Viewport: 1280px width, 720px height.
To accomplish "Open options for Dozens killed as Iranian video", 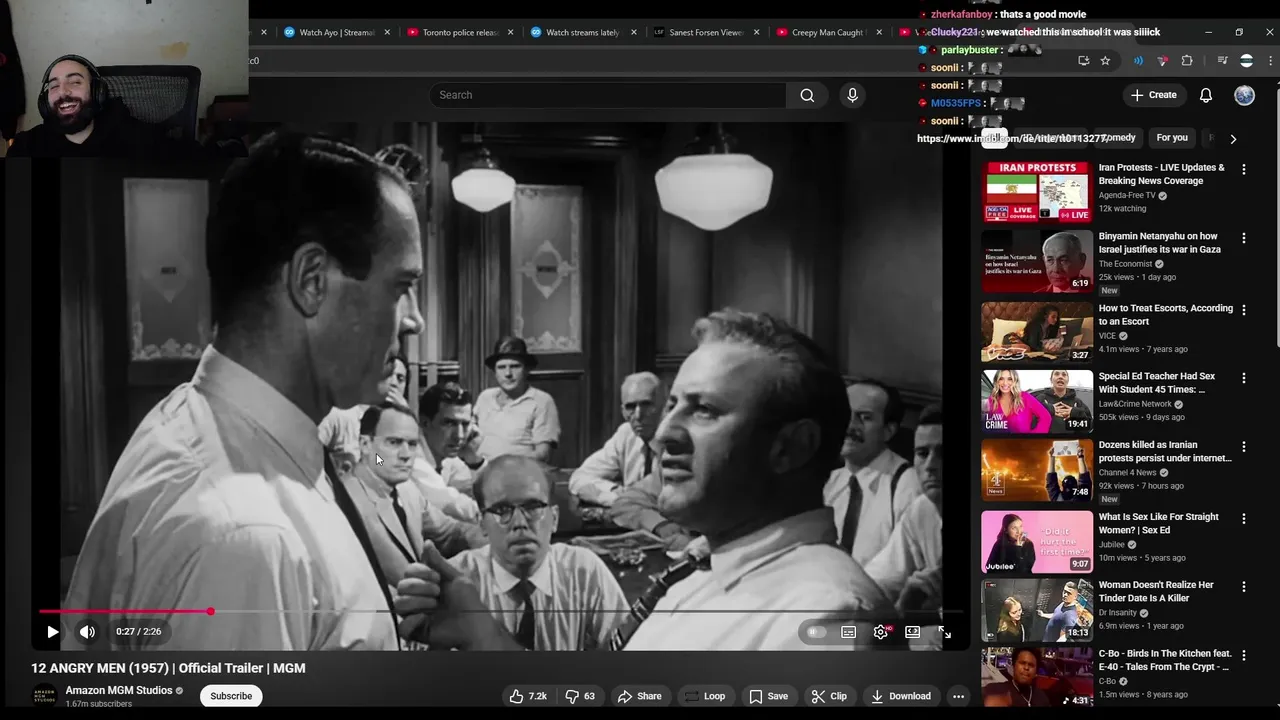I will coord(1244,447).
